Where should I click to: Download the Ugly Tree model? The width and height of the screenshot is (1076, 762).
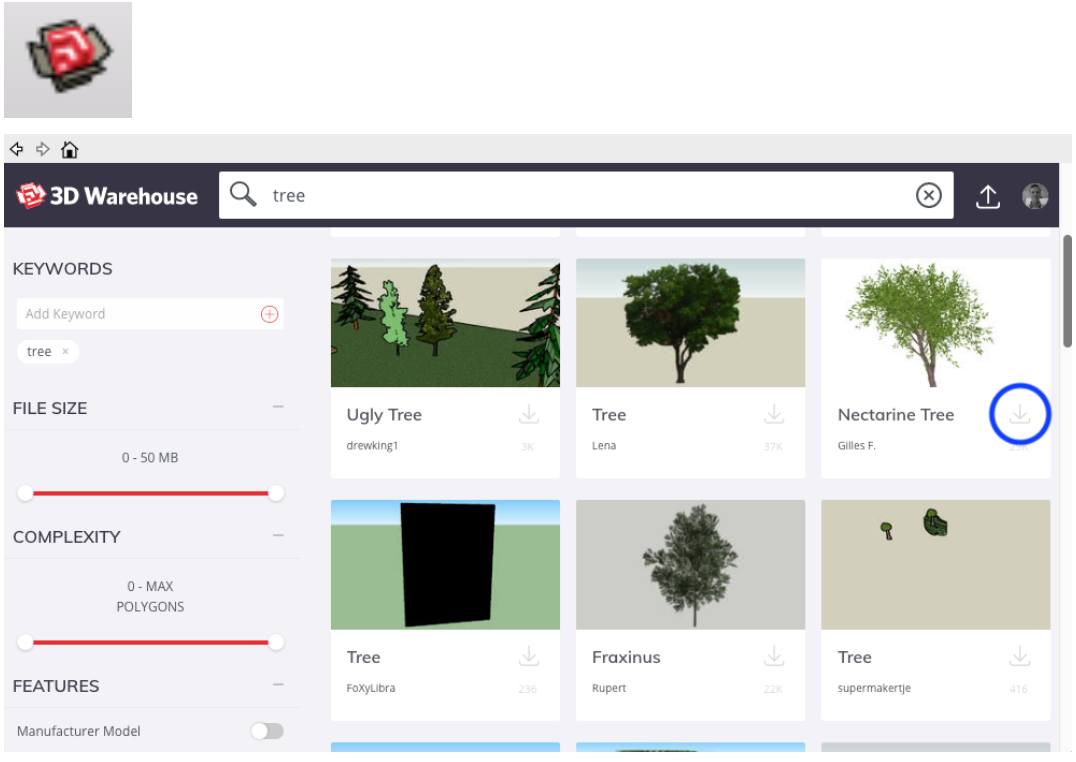528,415
